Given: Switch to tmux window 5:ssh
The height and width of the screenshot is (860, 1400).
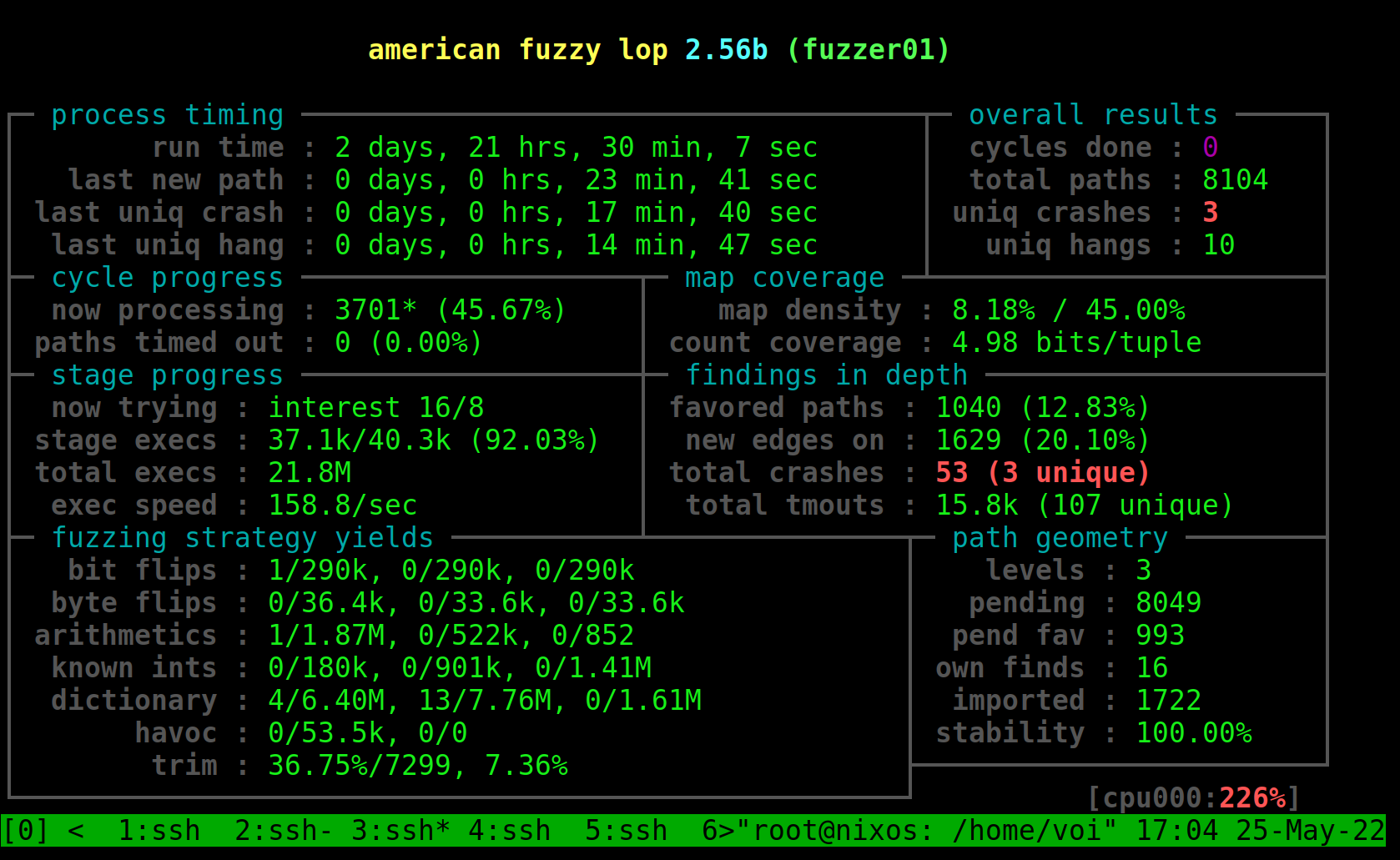Looking at the screenshot, I should point(626,831).
